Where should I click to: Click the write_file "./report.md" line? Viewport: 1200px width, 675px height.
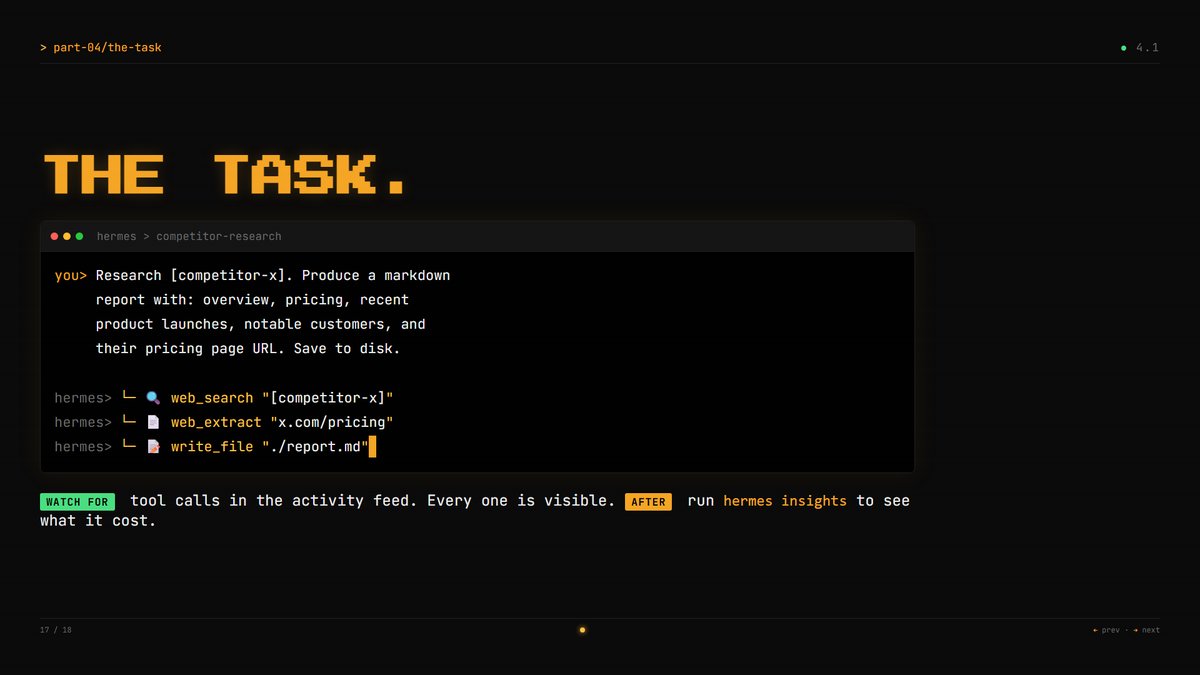215,447
